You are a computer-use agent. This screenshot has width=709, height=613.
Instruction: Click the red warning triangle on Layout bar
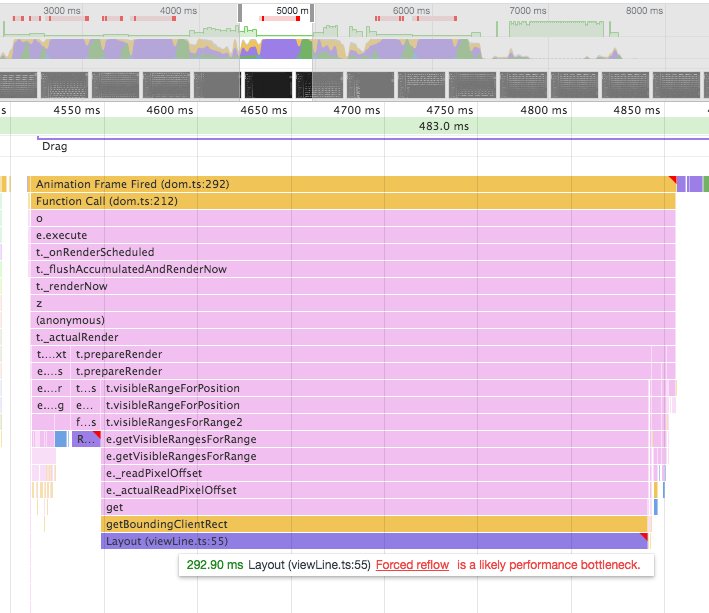[x=645, y=536]
